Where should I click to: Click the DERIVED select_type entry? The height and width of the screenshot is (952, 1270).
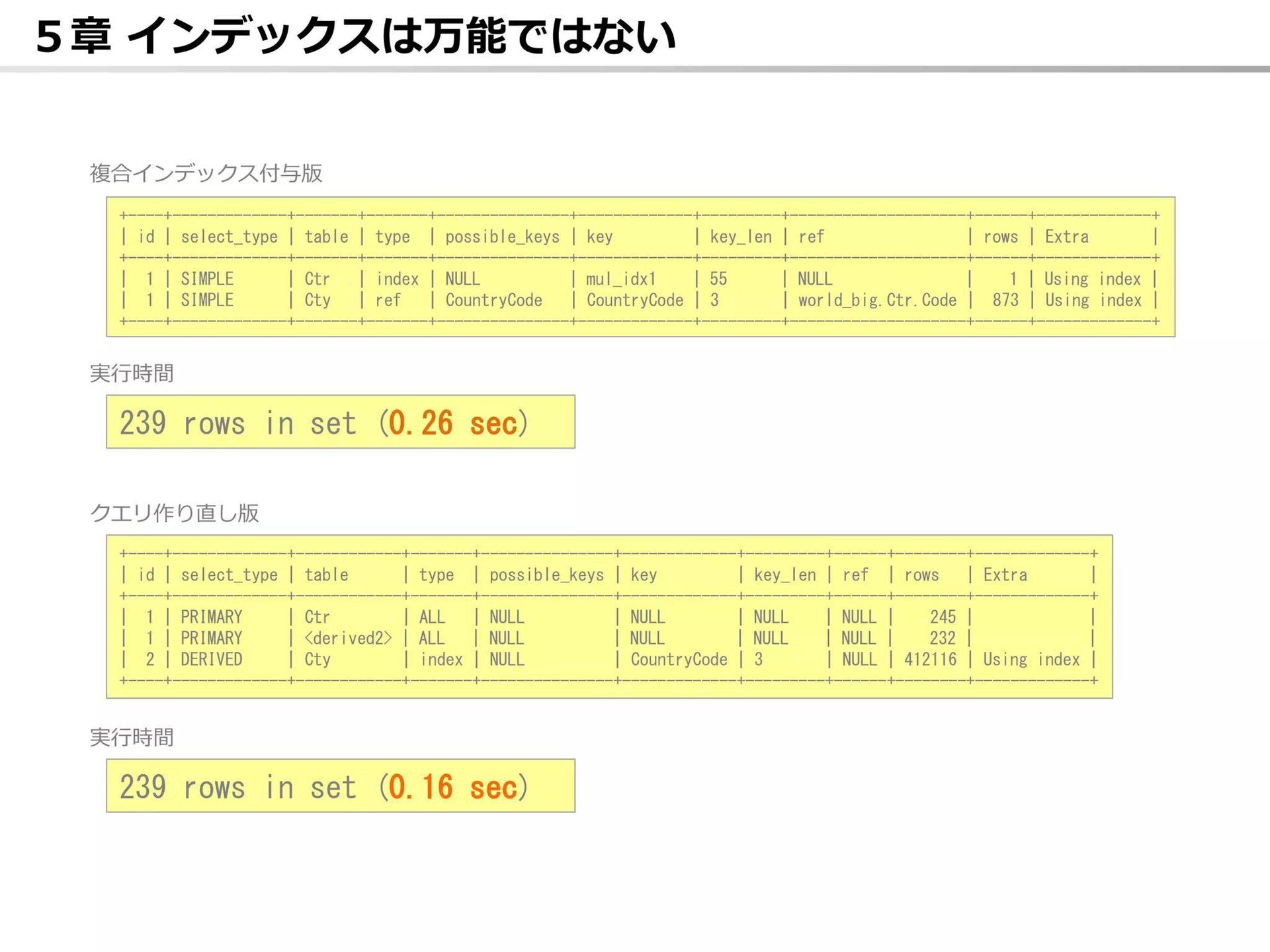211,659
